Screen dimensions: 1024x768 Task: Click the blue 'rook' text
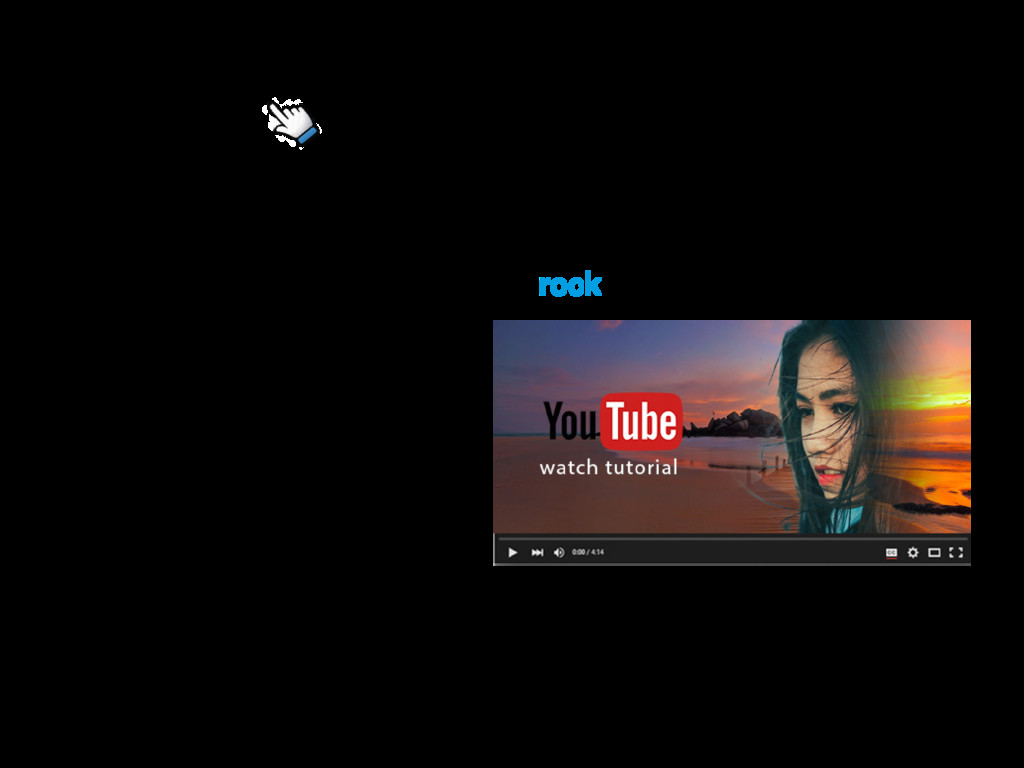pos(570,284)
